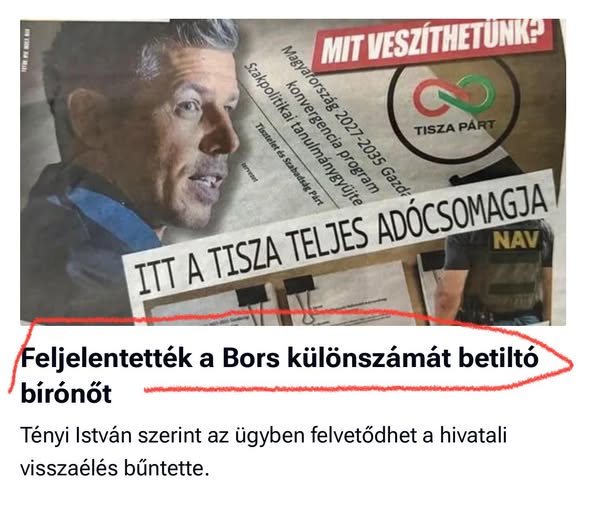590x506 pixels.
Task: Click the left black binder clip
Action: (252, 295)
